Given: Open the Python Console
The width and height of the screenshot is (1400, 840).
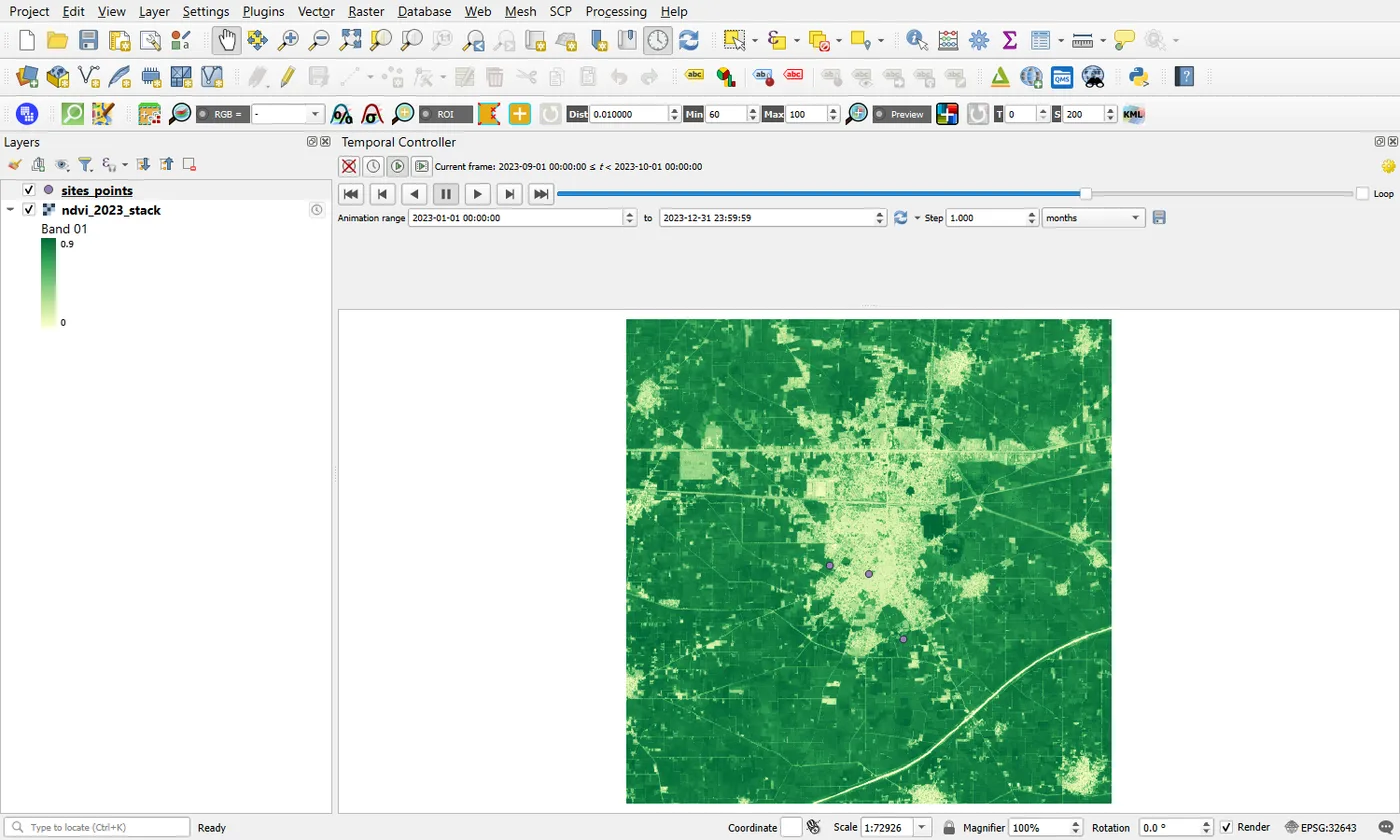Looking at the screenshot, I should point(1137,76).
